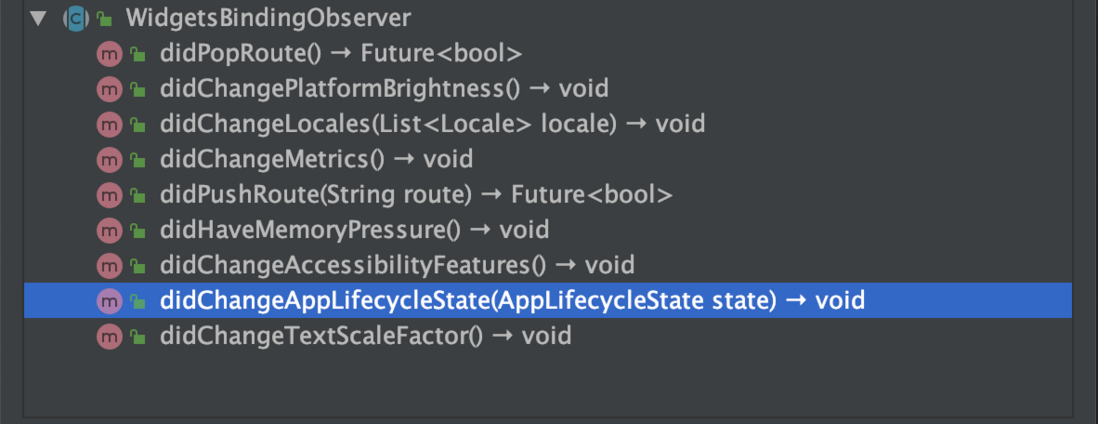
Task: Click the green lock icon beside didChangeLocales
Action: [x=139, y=125]
